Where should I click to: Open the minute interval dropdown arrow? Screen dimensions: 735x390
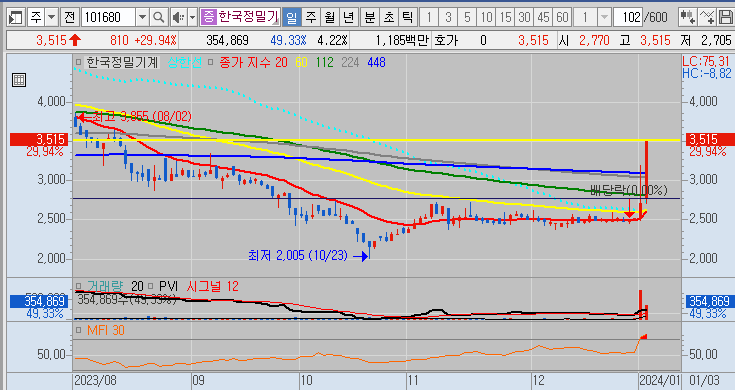pyautogui.click(x=604, y=18)
